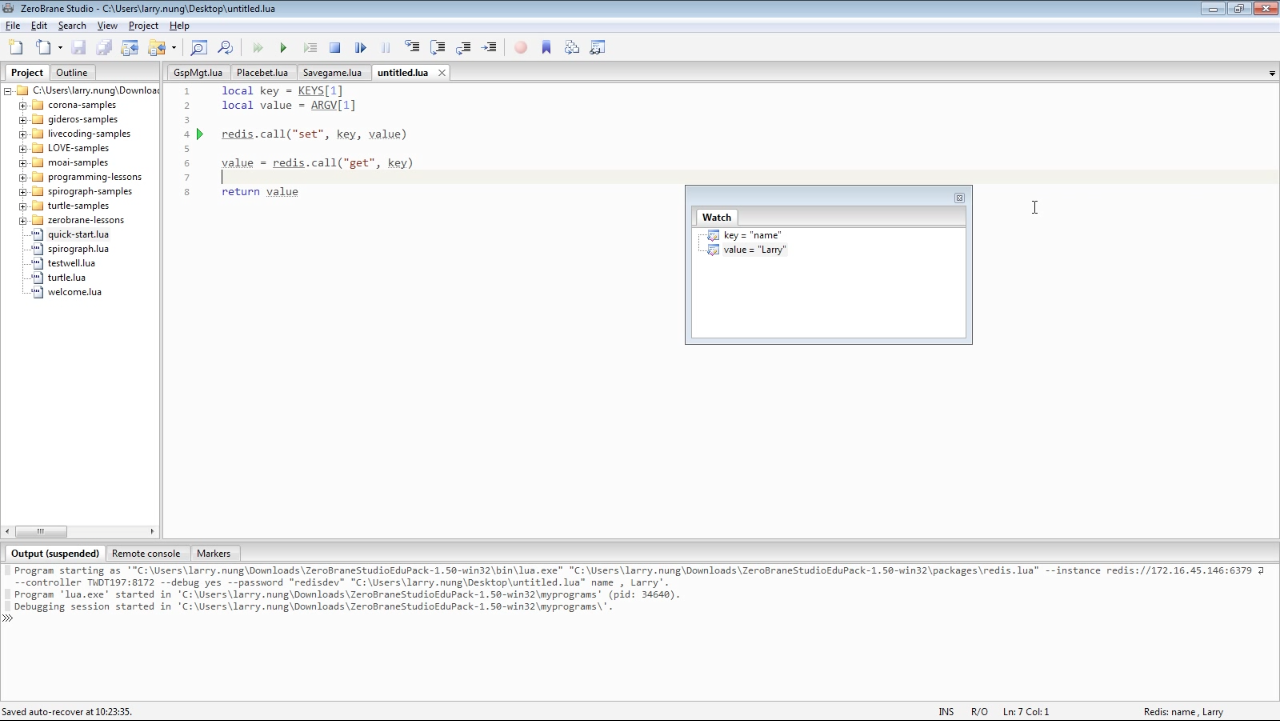Expand the zerobrane-lessons folder
Viewport: 1280px width, 721px height.
[23, 220]
